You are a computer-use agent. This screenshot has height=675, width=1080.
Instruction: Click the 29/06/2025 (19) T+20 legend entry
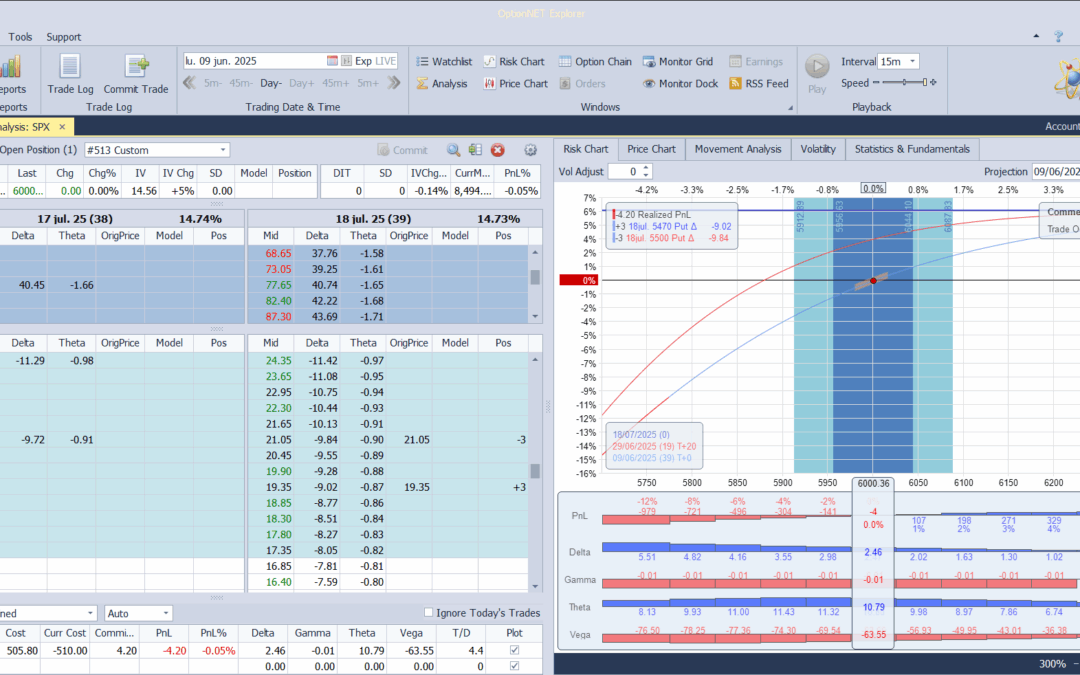(654, 446)
